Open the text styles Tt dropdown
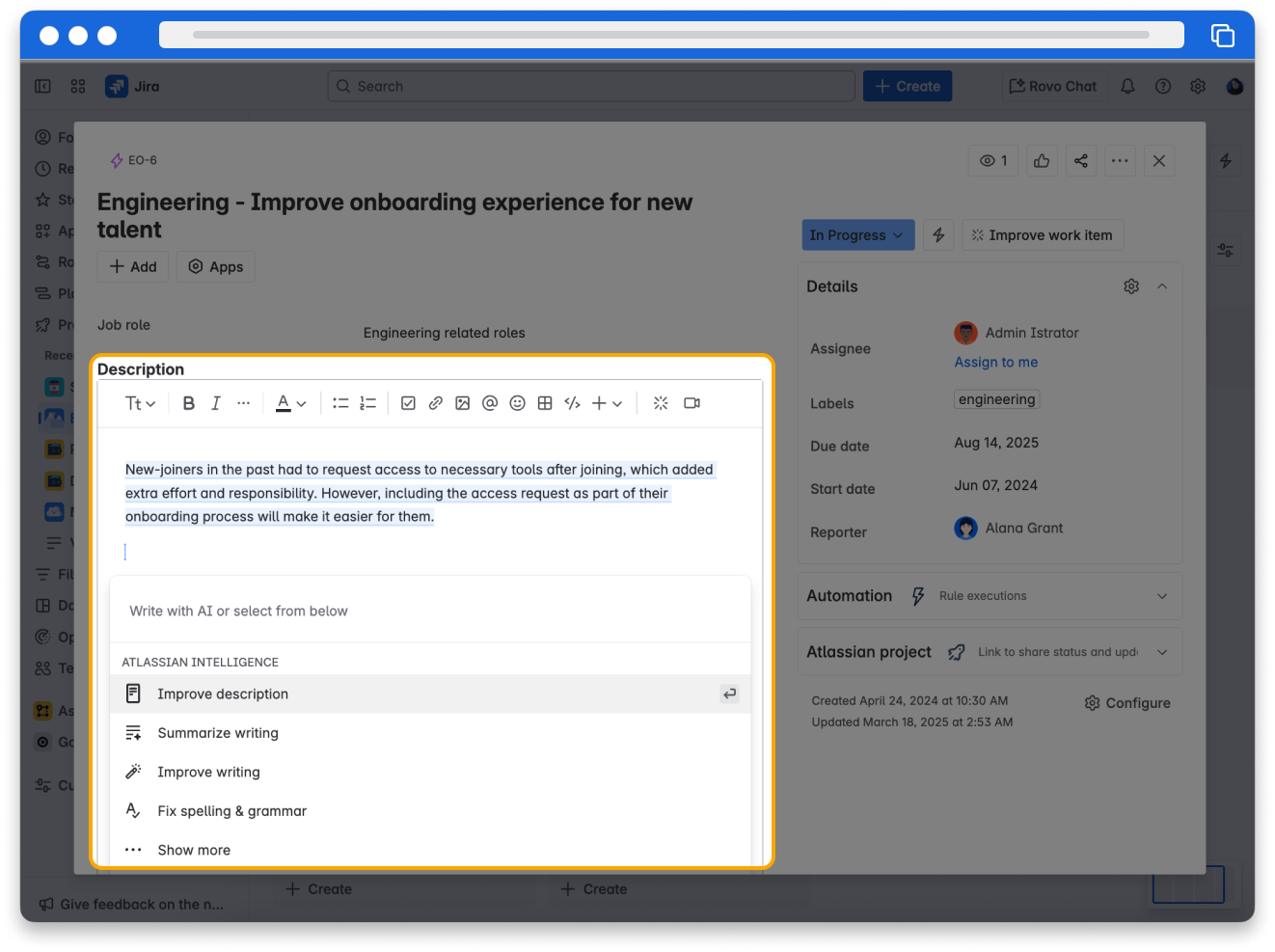This screenshot has width=1275, height=952. pyautogui.click(x=140, y=403)
